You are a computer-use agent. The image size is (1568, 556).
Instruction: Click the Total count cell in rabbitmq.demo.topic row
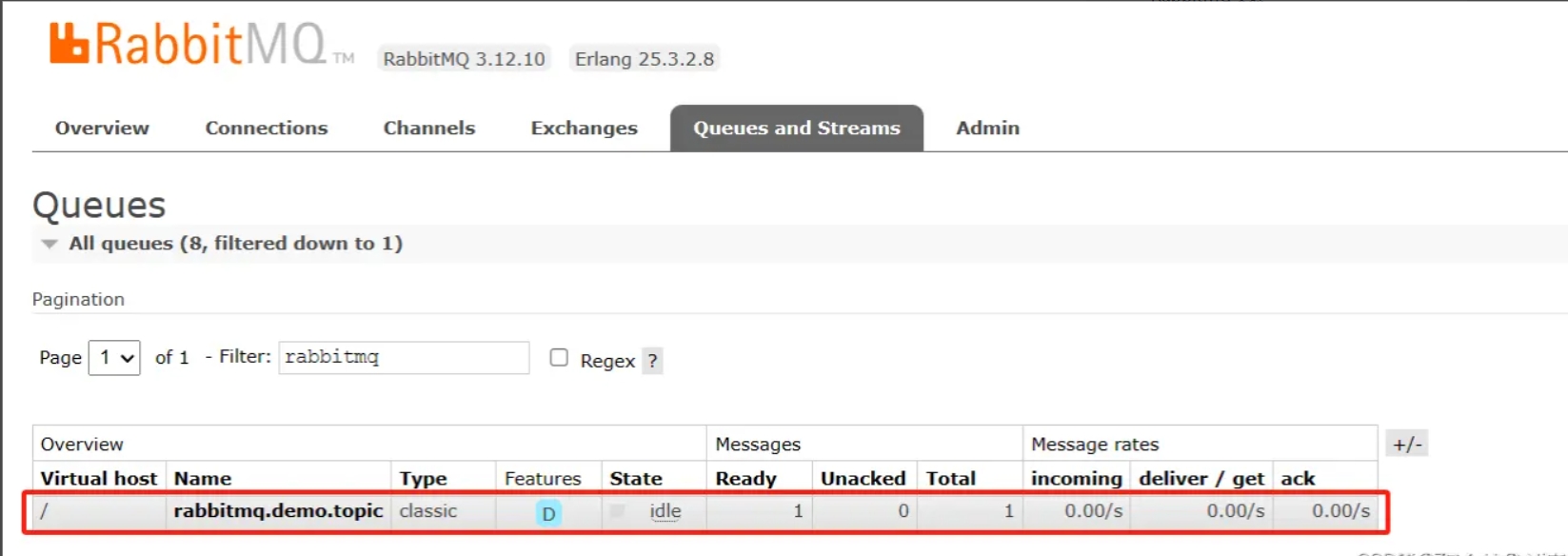[970, 511]
